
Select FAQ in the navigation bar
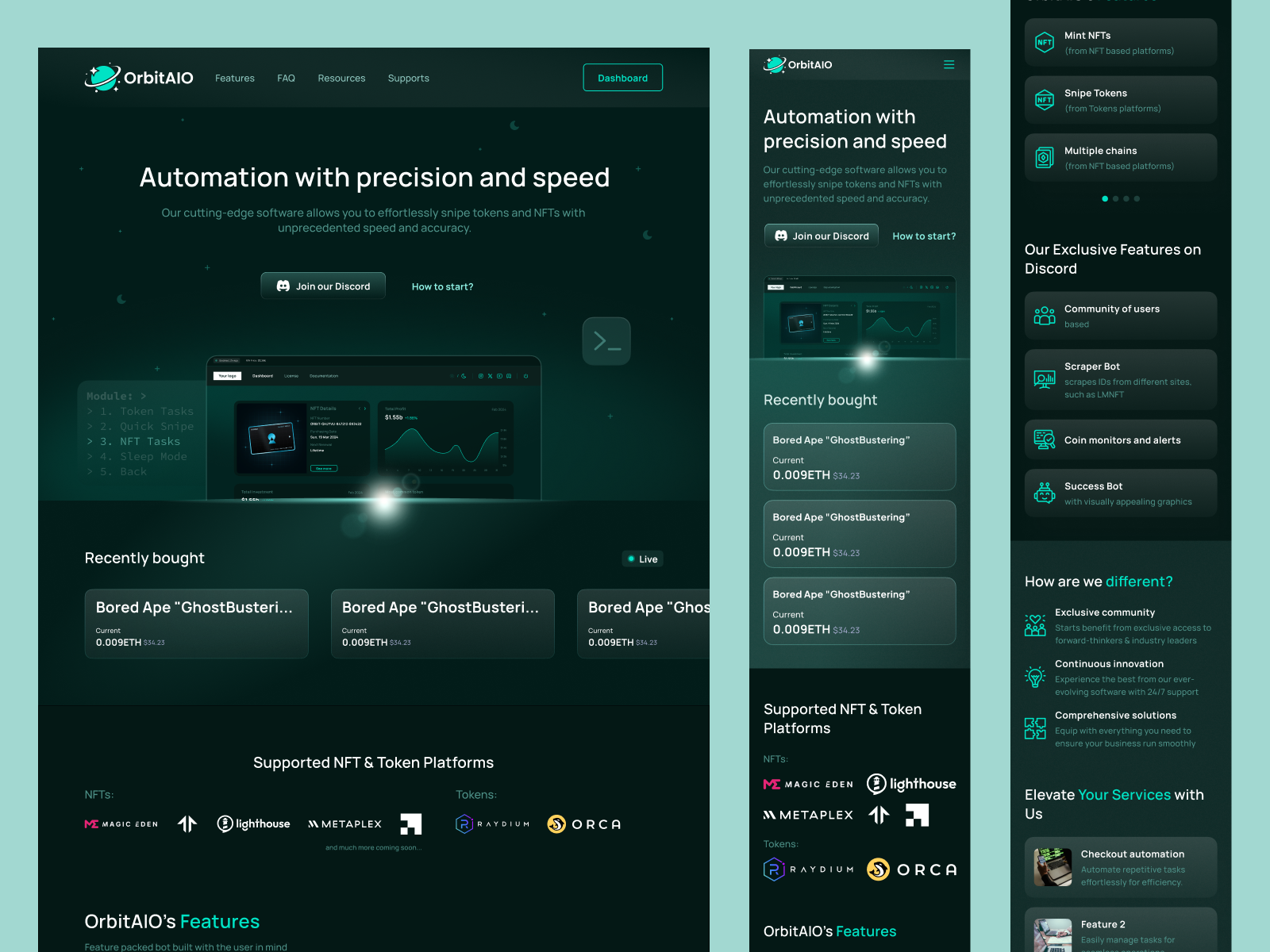coord(286,78)
